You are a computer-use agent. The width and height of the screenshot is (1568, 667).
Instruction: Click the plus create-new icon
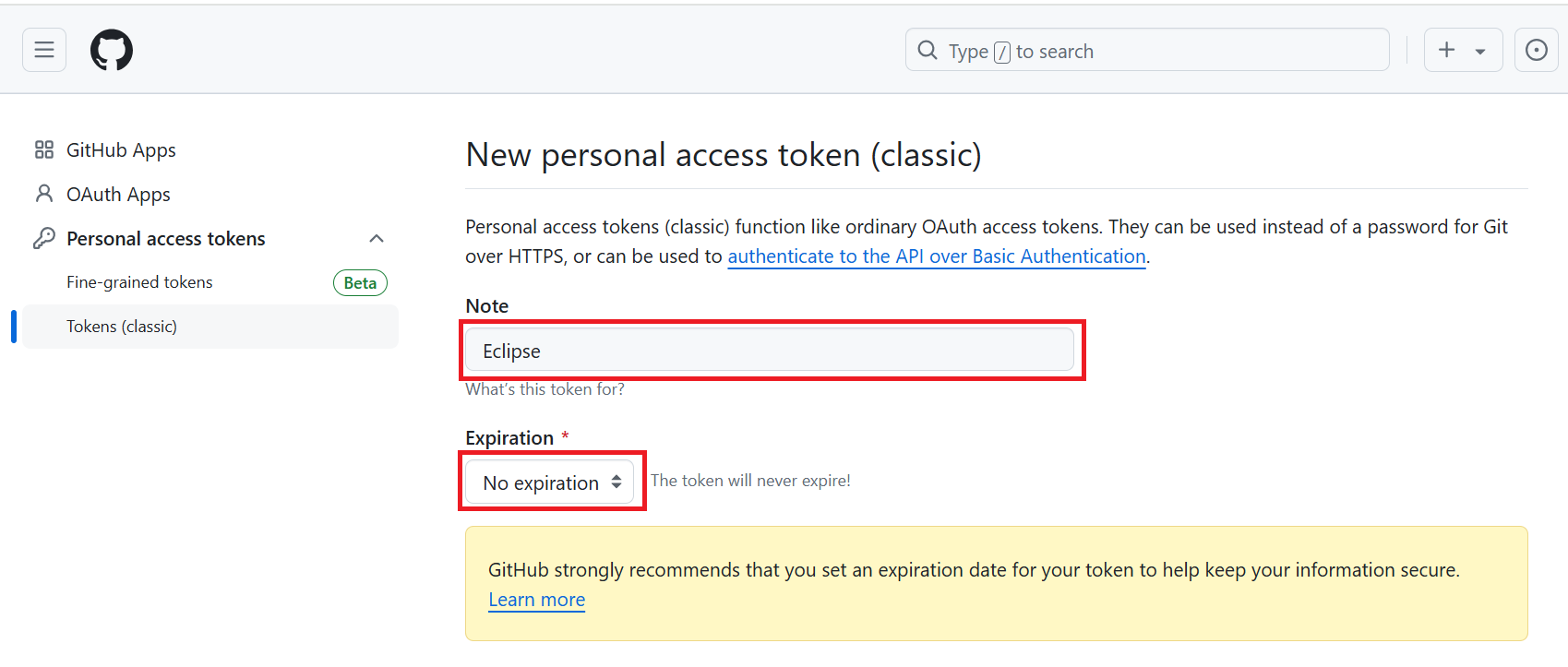(1447, 50)
